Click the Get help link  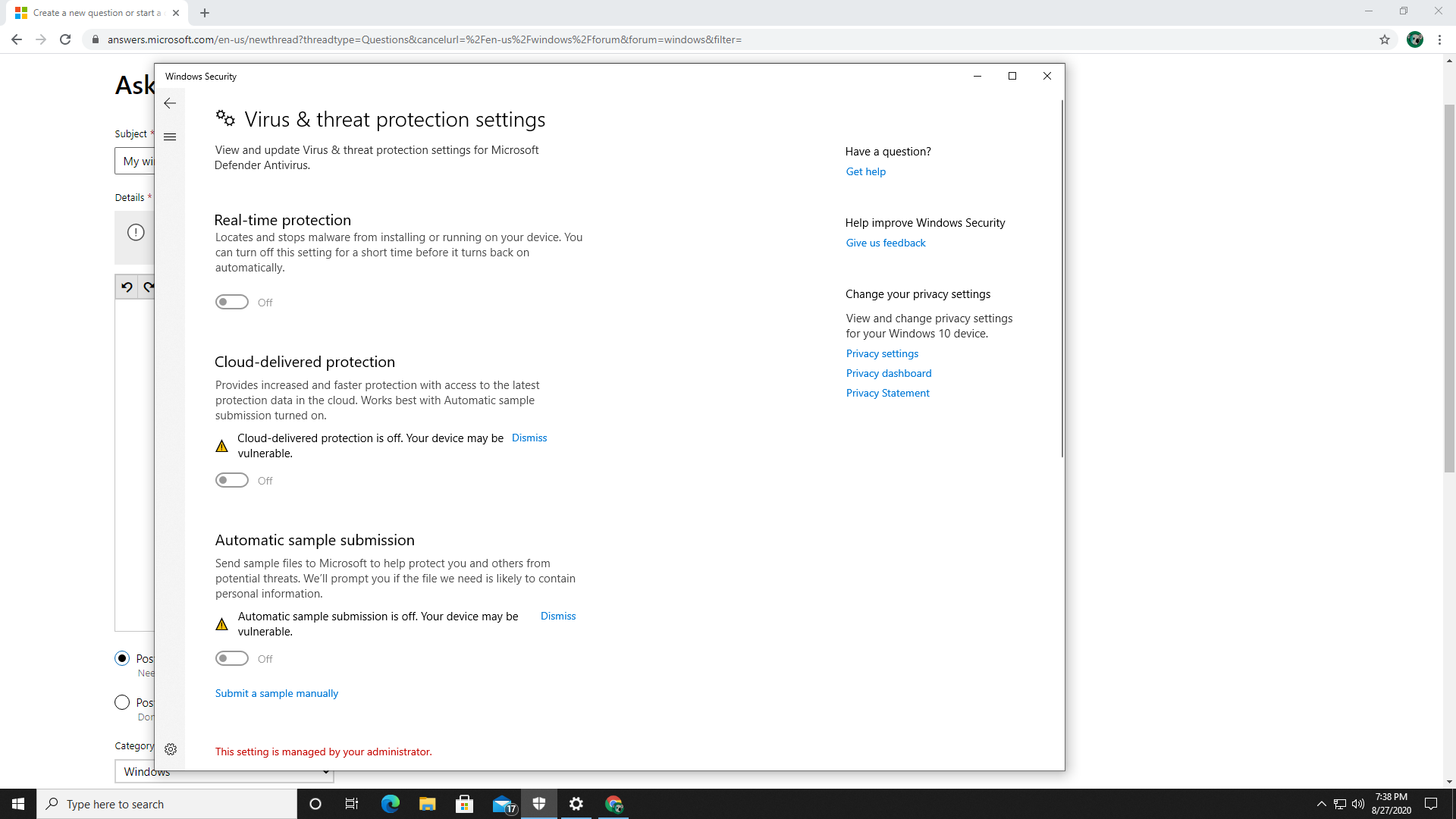[866, 171]
